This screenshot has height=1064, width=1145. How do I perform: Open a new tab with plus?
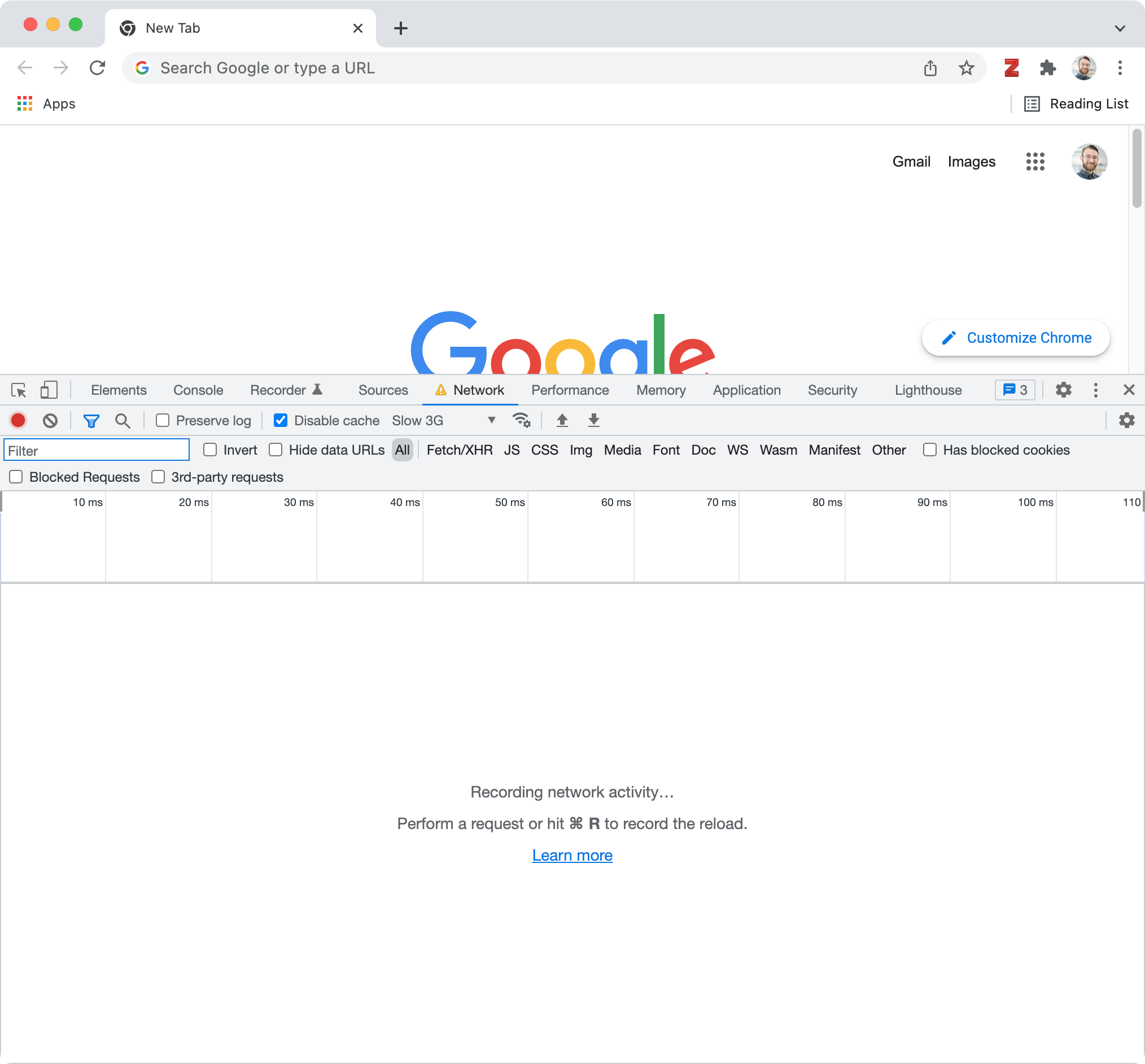(x=401, y=28)
